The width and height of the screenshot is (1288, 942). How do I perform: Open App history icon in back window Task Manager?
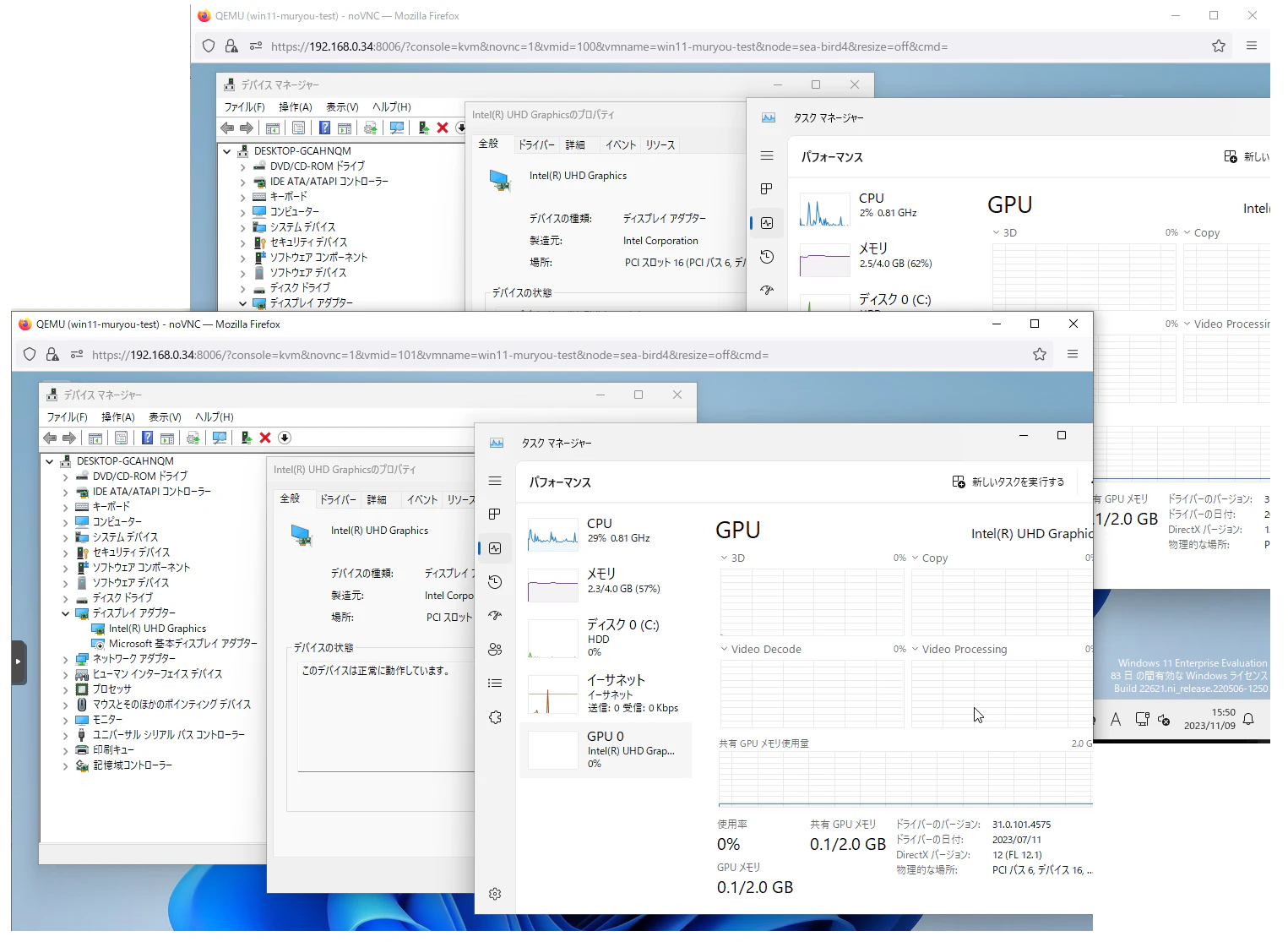point(767,257)
